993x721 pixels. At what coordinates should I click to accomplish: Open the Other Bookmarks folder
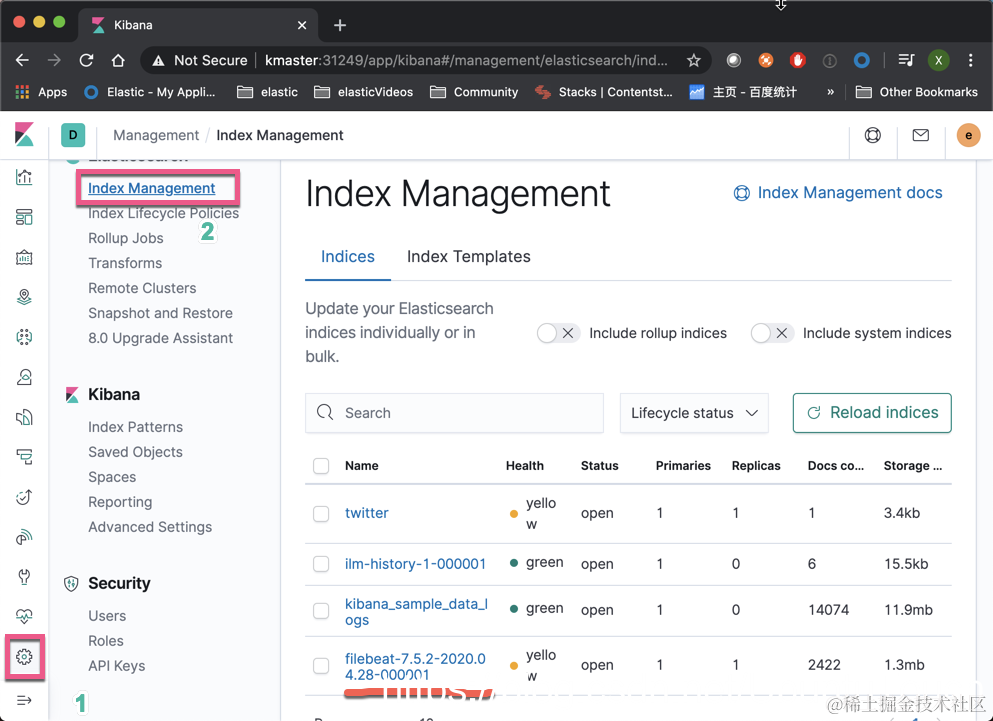916,92
